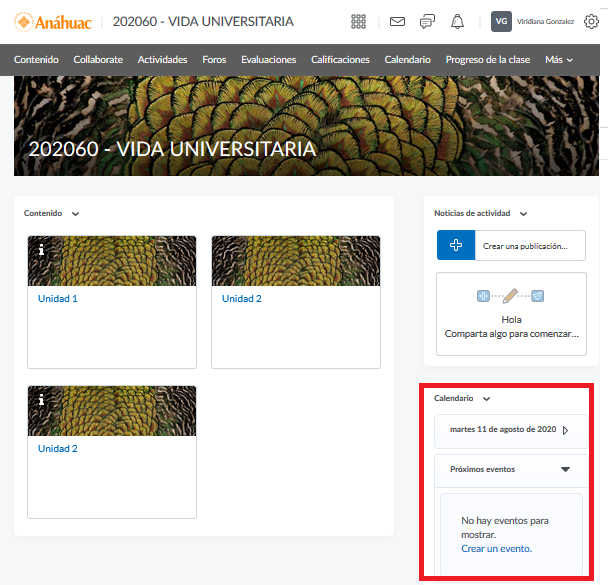Open the subscription alerts chat icon
This screenshot has width=608, height=585.
427,21
